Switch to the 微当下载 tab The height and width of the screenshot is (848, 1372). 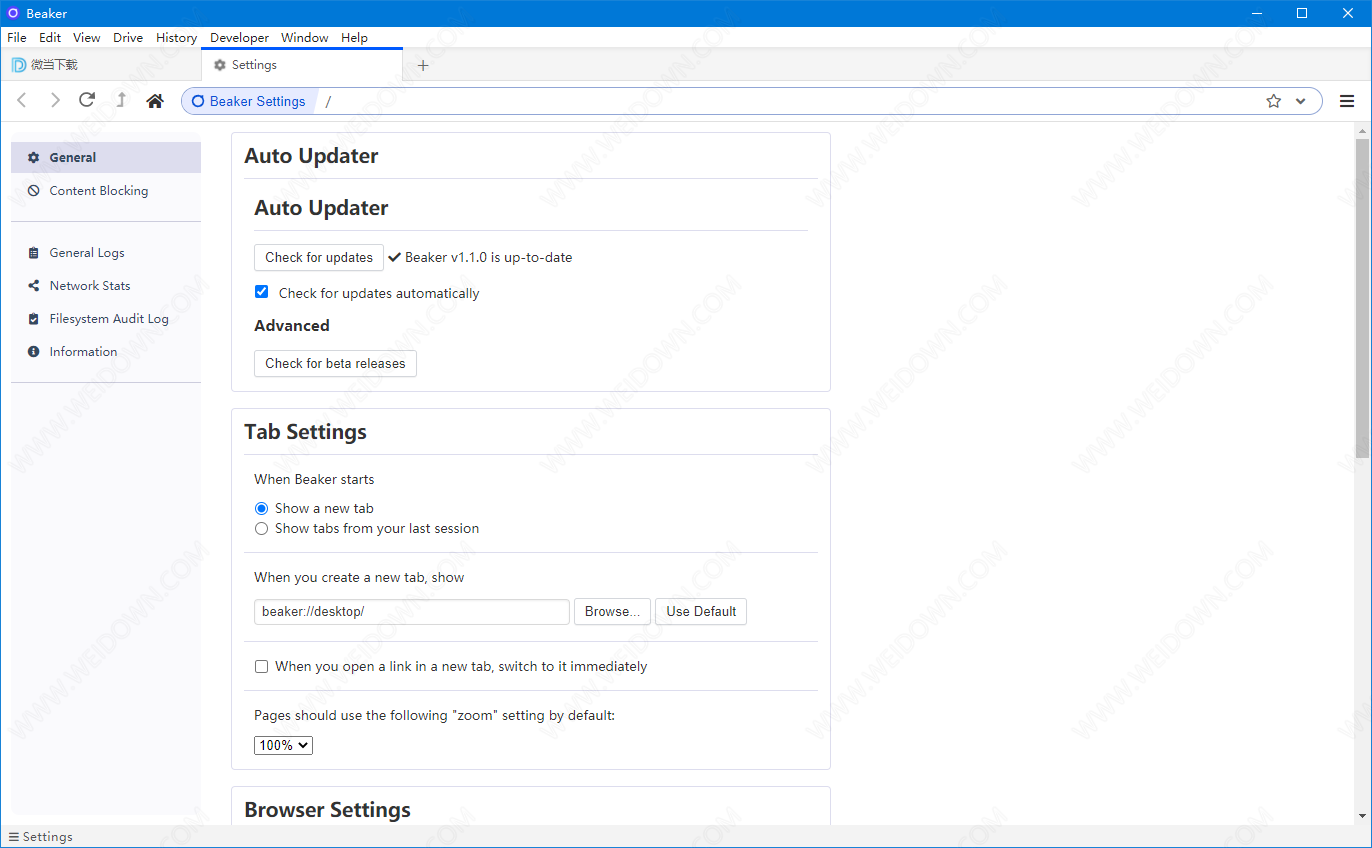click(x=101, y=65)
